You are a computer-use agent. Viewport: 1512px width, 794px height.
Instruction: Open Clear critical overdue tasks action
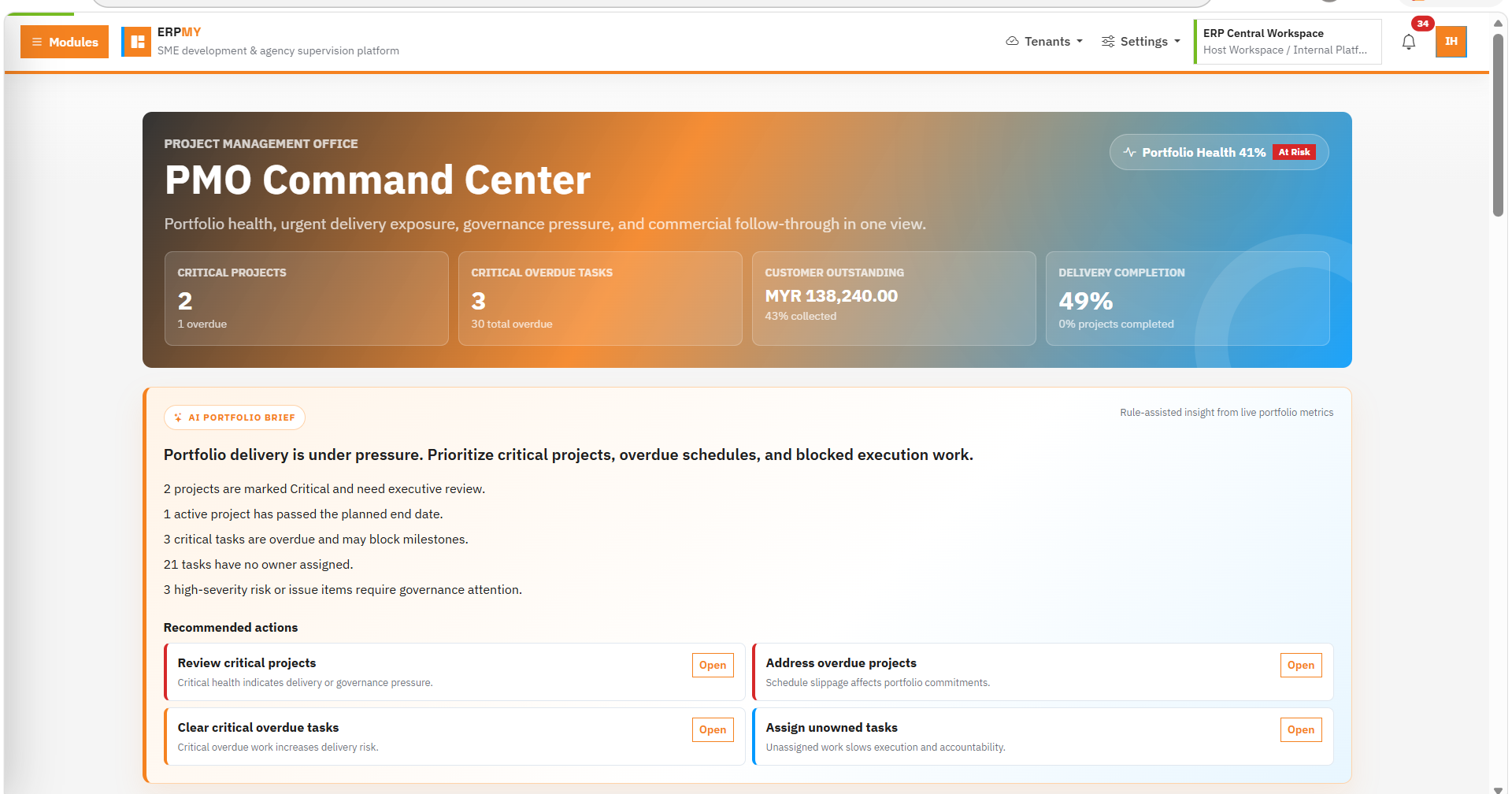tap(713, 729)
